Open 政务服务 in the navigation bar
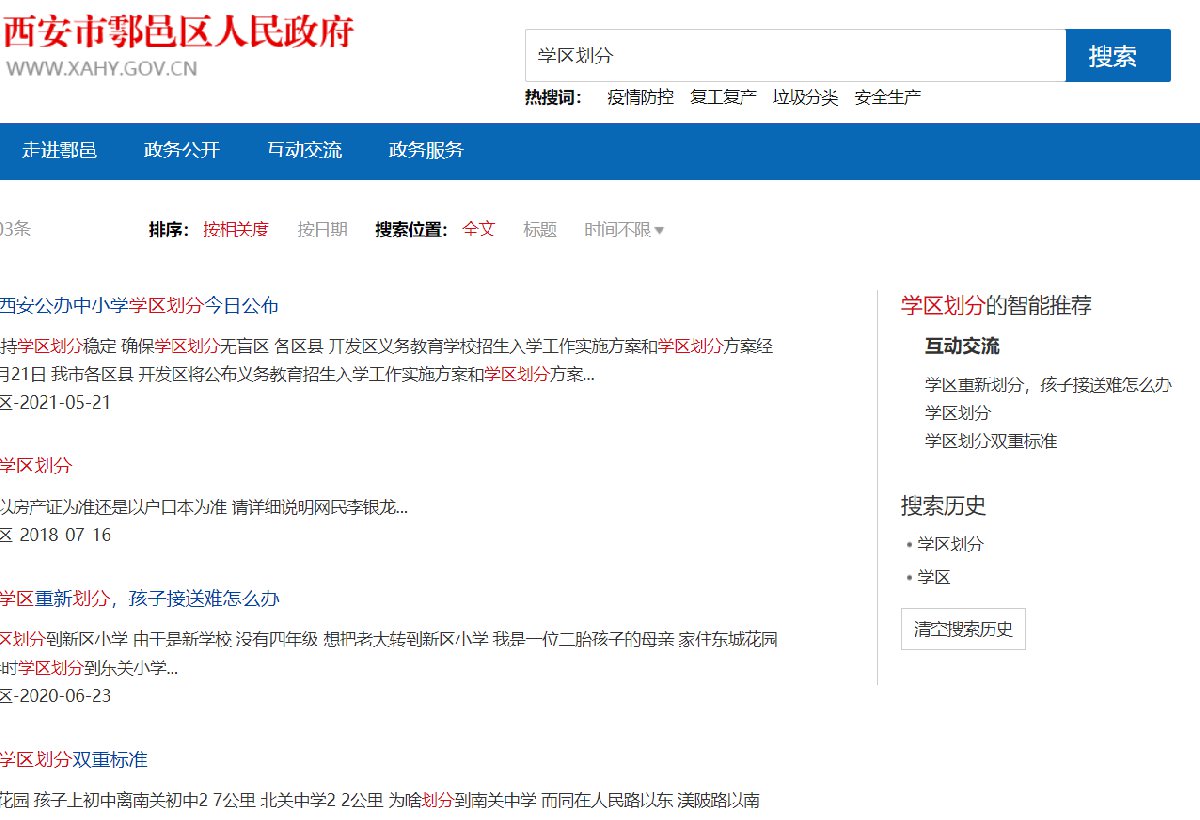1200x820 pixels. click(426, 150)
